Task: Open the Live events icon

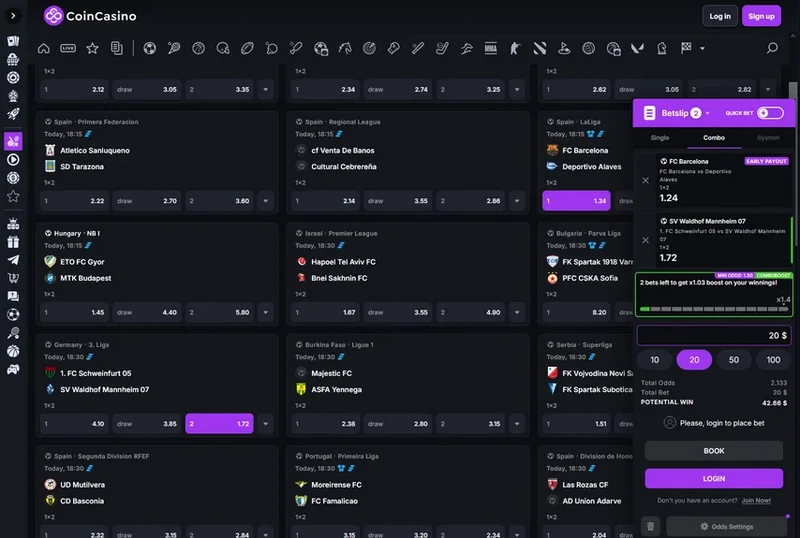Action: (x=68, y=48)
